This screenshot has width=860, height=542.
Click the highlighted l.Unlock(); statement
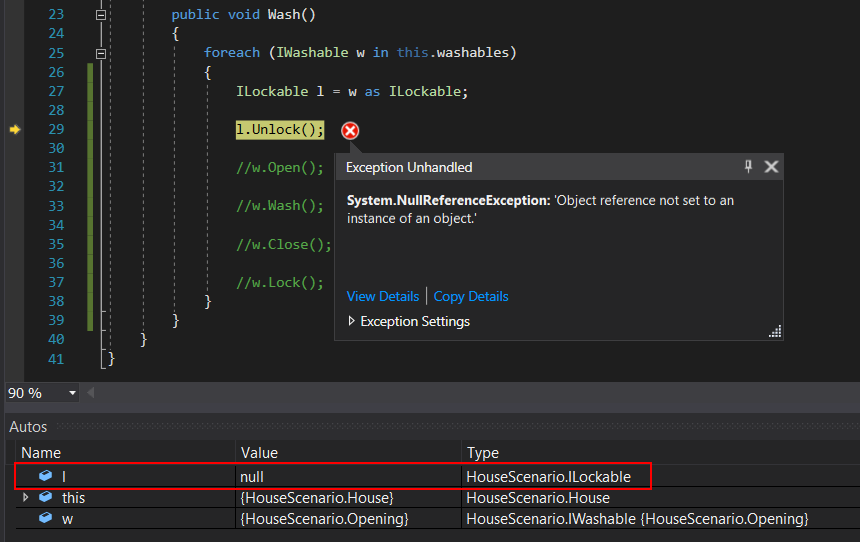pyautogui.click(x=280, y=130)
